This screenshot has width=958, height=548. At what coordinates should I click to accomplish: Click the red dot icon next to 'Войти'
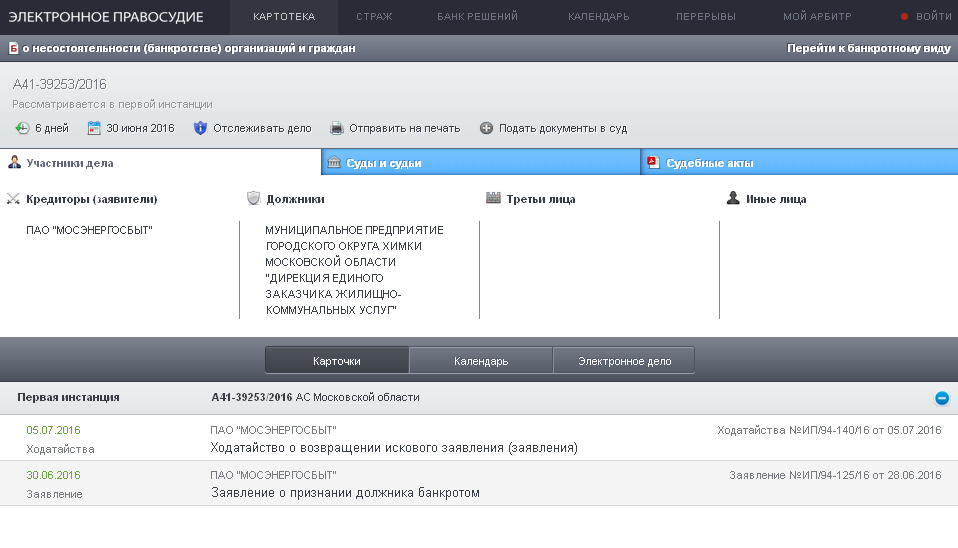(904, 16)
